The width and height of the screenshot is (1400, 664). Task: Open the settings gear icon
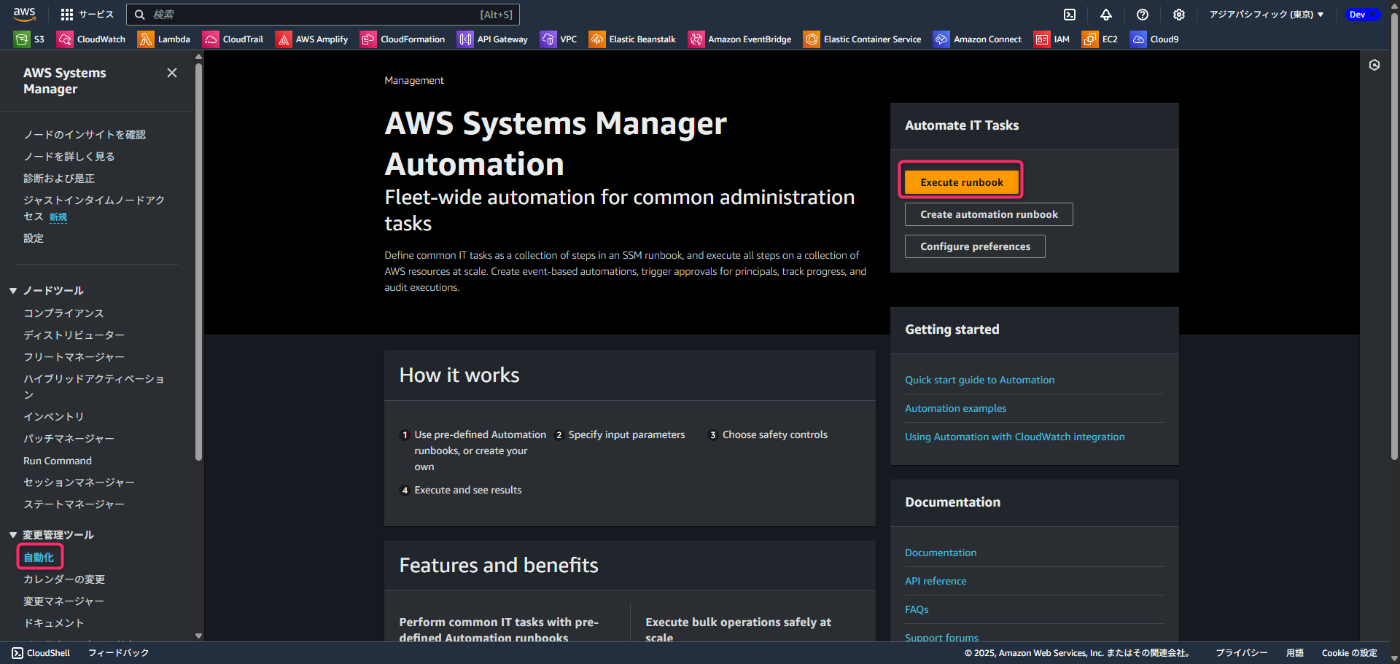click(x=1179, y=14)
